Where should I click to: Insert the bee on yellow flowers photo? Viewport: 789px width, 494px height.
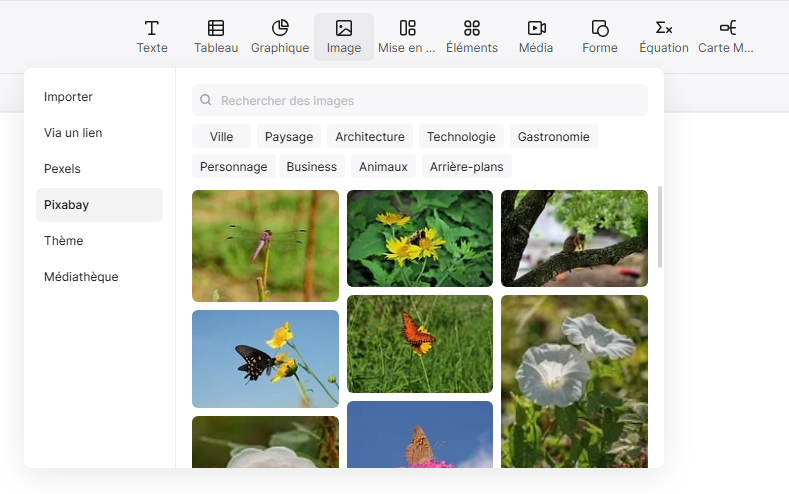click(420, 238)
